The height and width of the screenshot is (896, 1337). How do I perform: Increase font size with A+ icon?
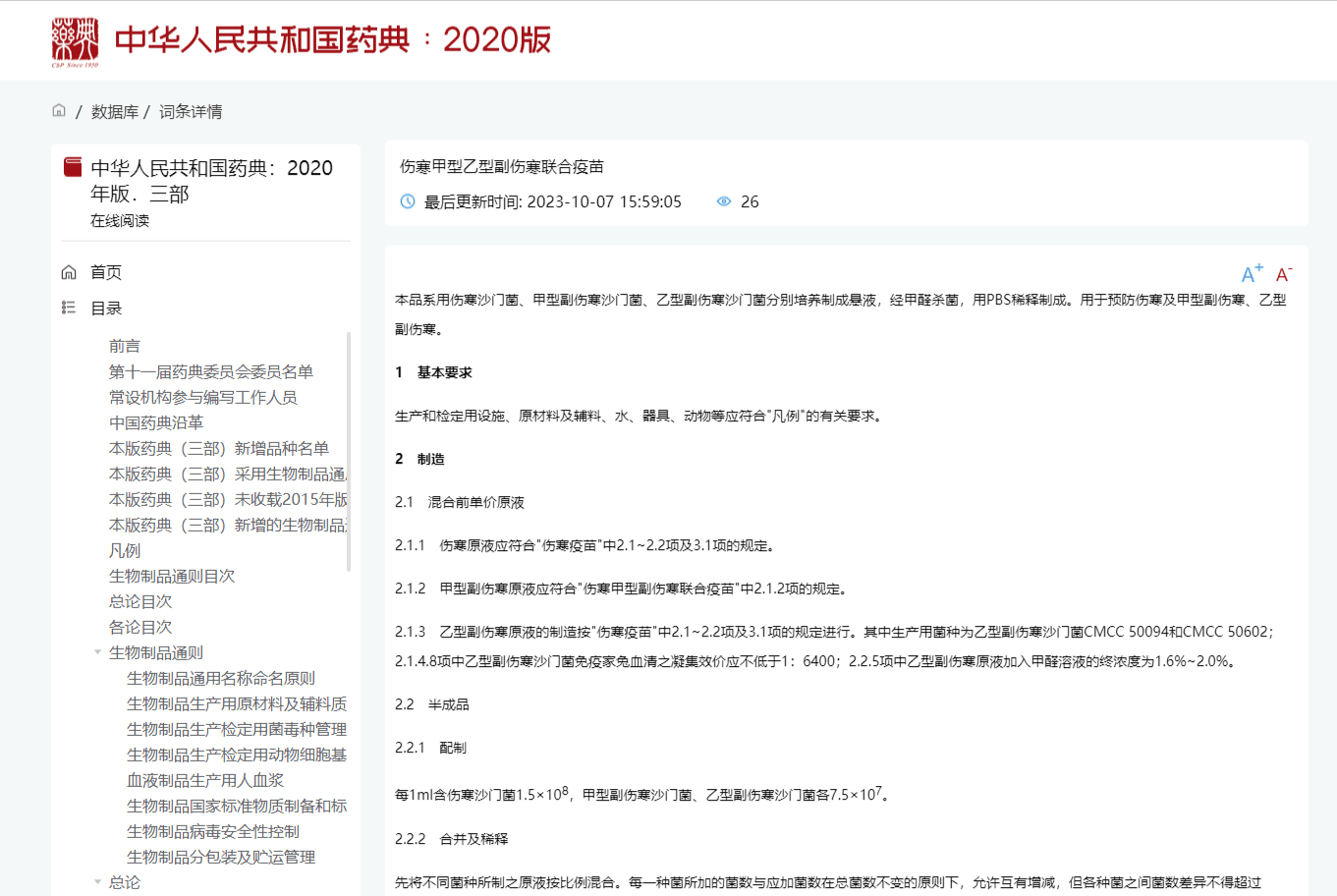(x=1253, y=274)
